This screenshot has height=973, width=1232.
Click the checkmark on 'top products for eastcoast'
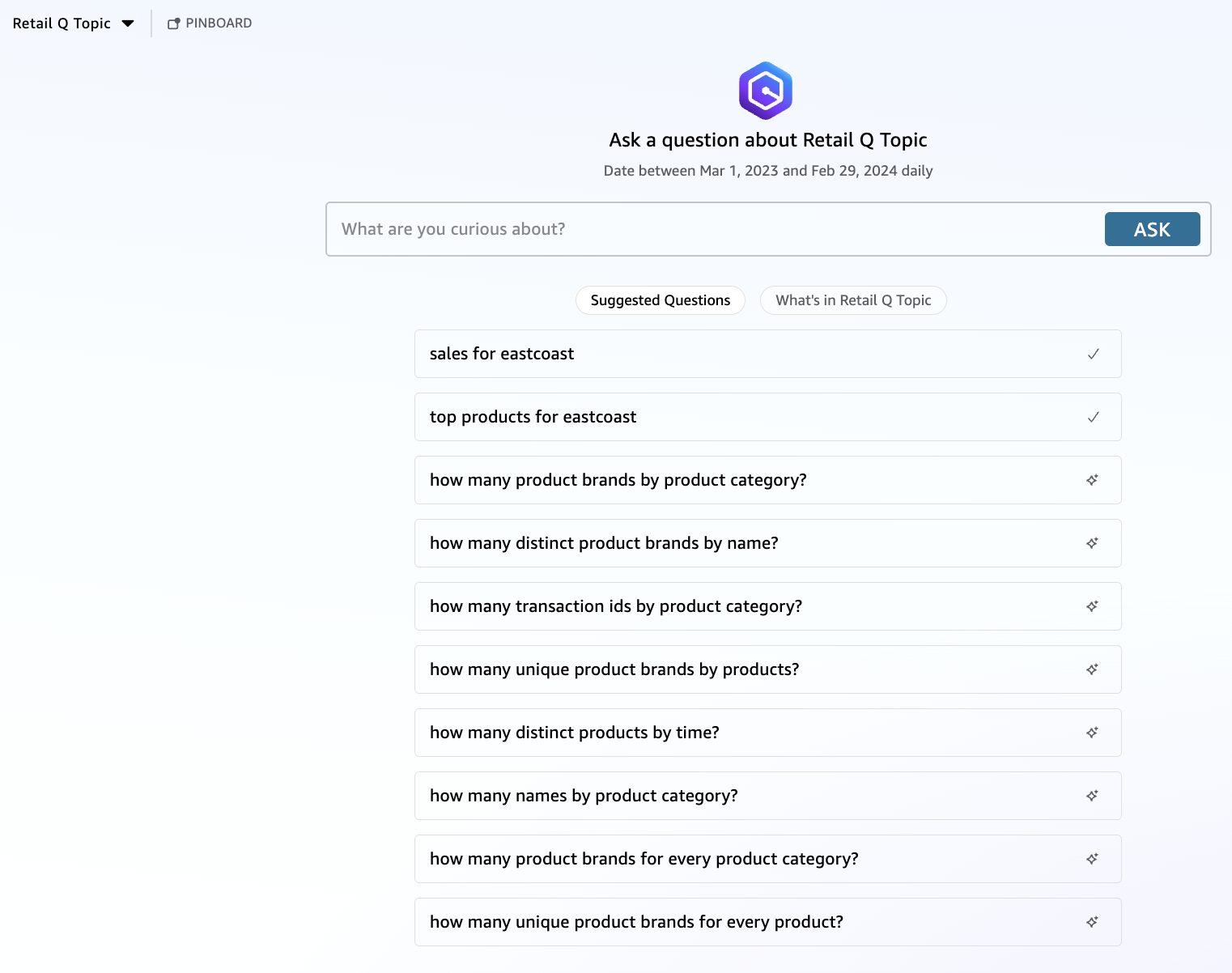(x=1093, y=417)
